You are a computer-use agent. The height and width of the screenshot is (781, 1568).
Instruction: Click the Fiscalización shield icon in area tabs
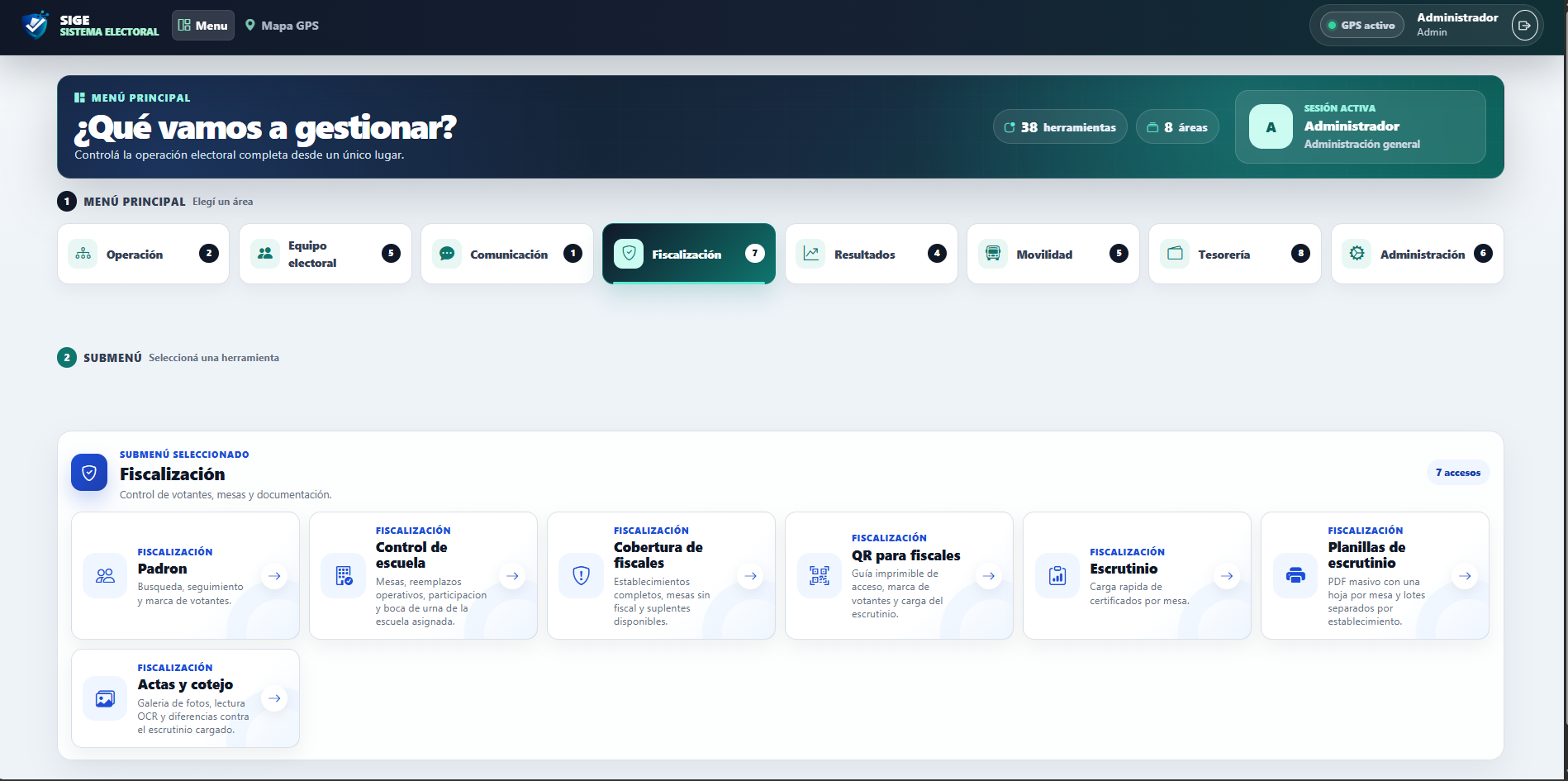click(x=629, y=254)
